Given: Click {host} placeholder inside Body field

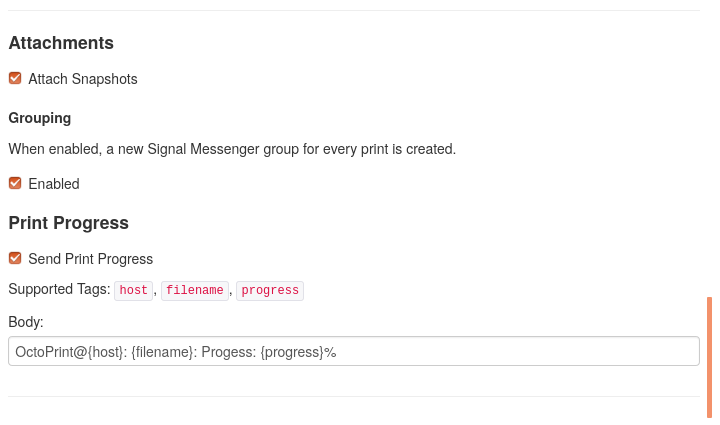Looking at the screenshot, I should 105,352.
